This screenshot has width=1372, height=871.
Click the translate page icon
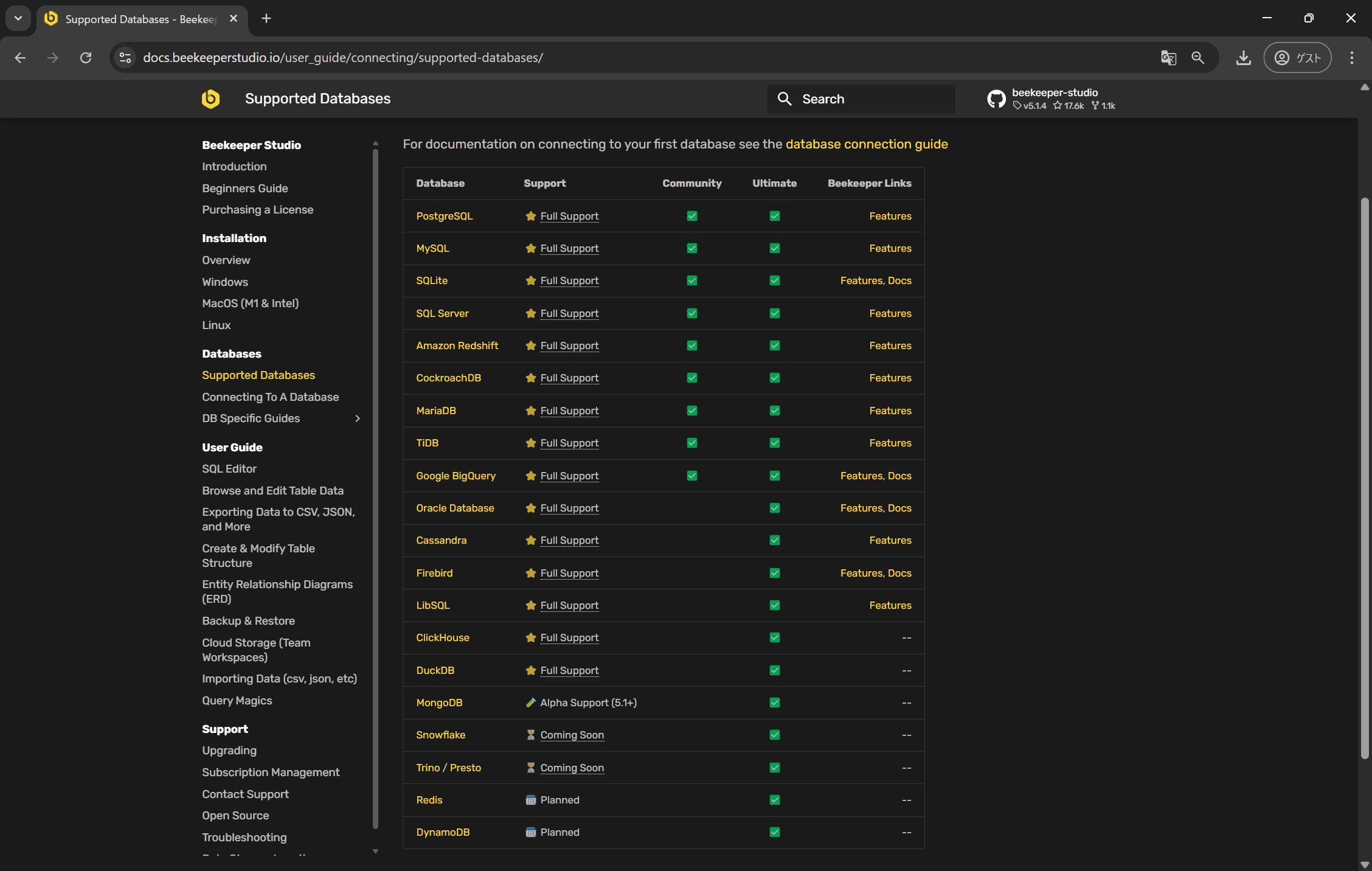[1168, 58]
